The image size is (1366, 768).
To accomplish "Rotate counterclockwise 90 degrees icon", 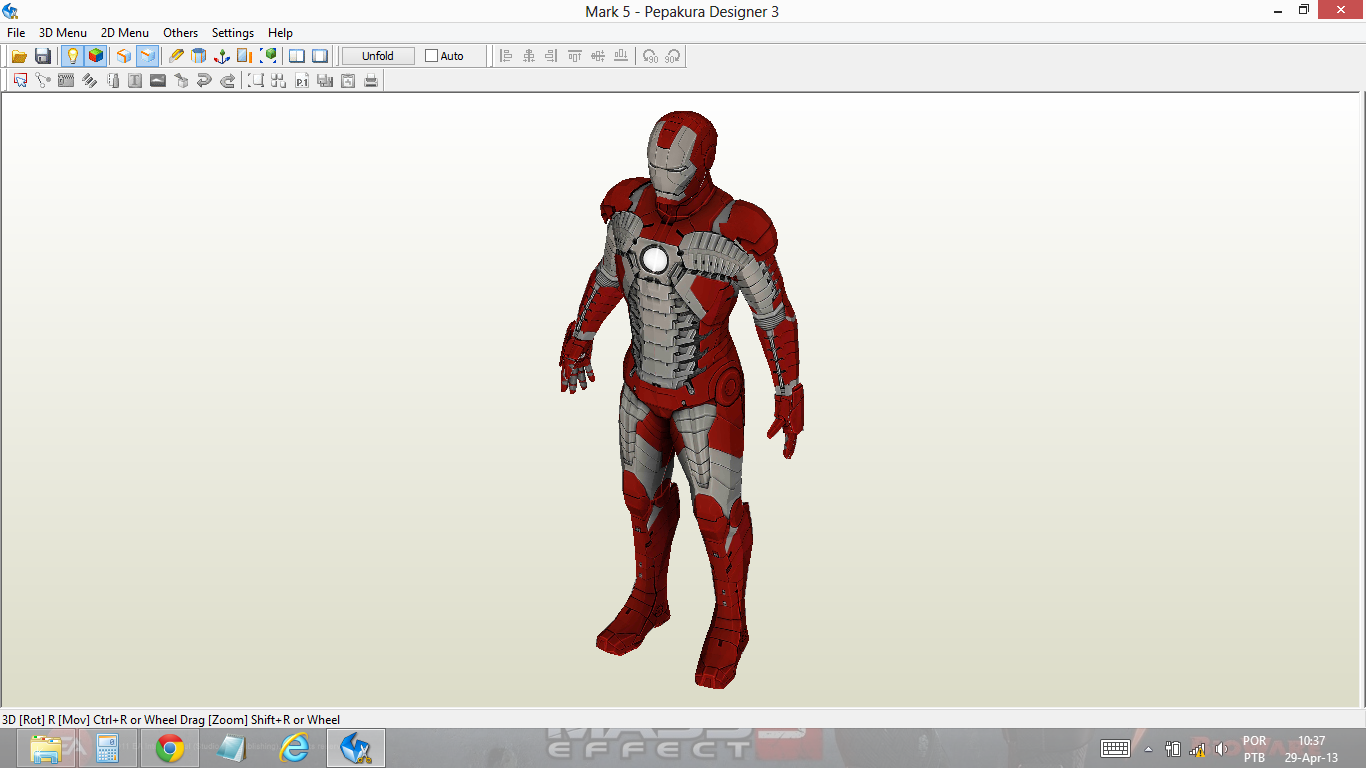I will (x=650, y=56).
